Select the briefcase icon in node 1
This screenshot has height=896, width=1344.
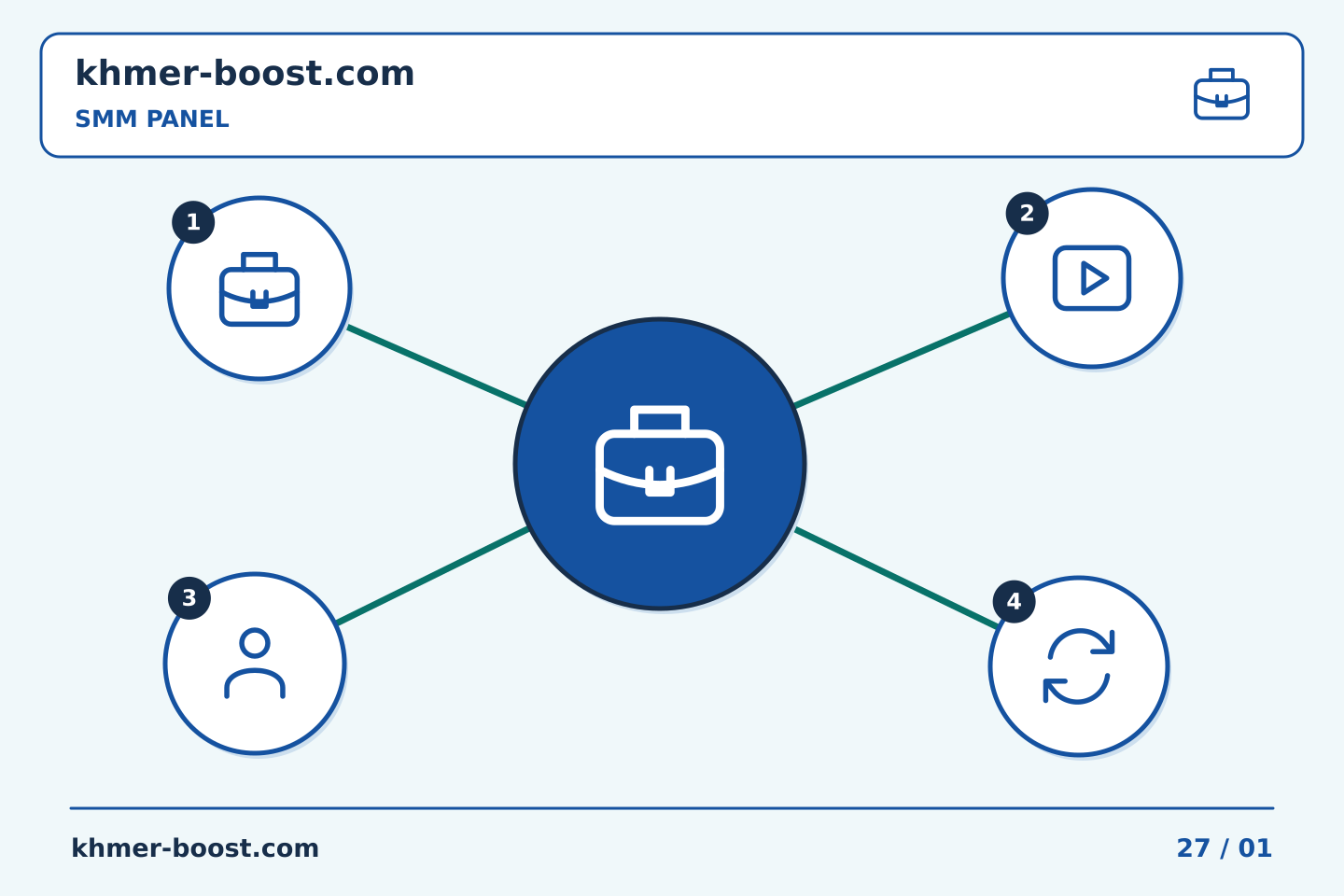coord(259,288)
